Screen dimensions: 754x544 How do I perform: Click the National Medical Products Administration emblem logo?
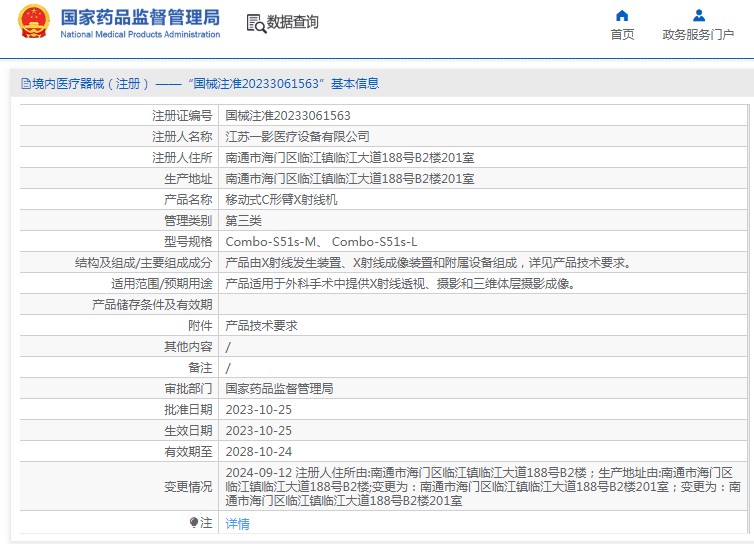point(33,22)
